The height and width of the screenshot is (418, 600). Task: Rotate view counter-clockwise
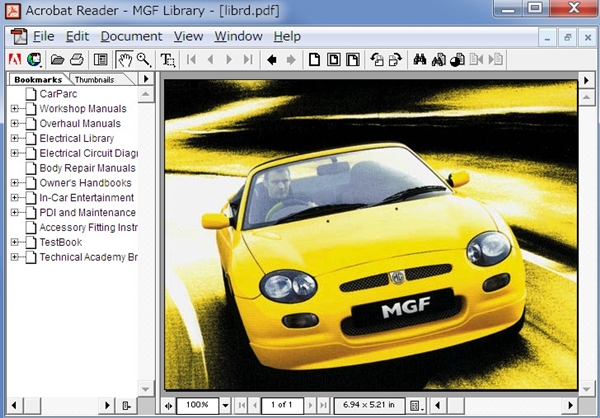coord(377,60)
